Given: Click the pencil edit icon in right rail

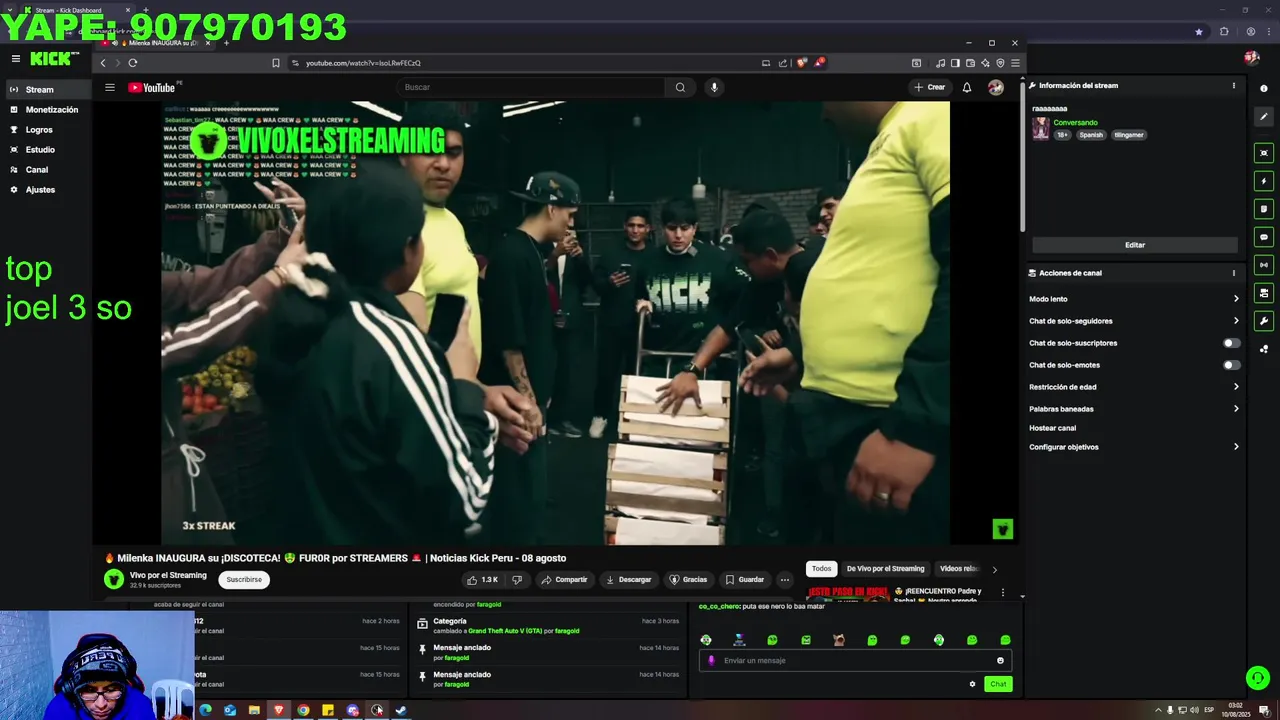Looking at the screenshot, I should 1264,117.
